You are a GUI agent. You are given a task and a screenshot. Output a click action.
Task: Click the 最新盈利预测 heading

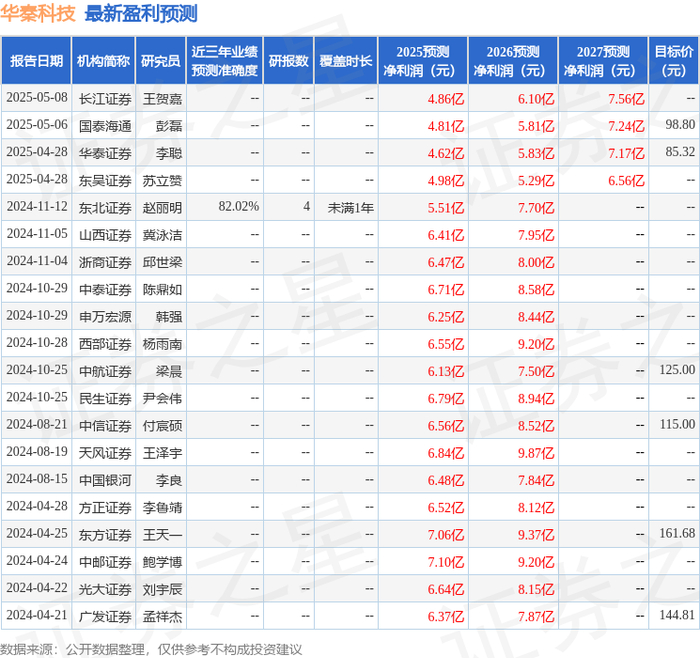(141, 13)
